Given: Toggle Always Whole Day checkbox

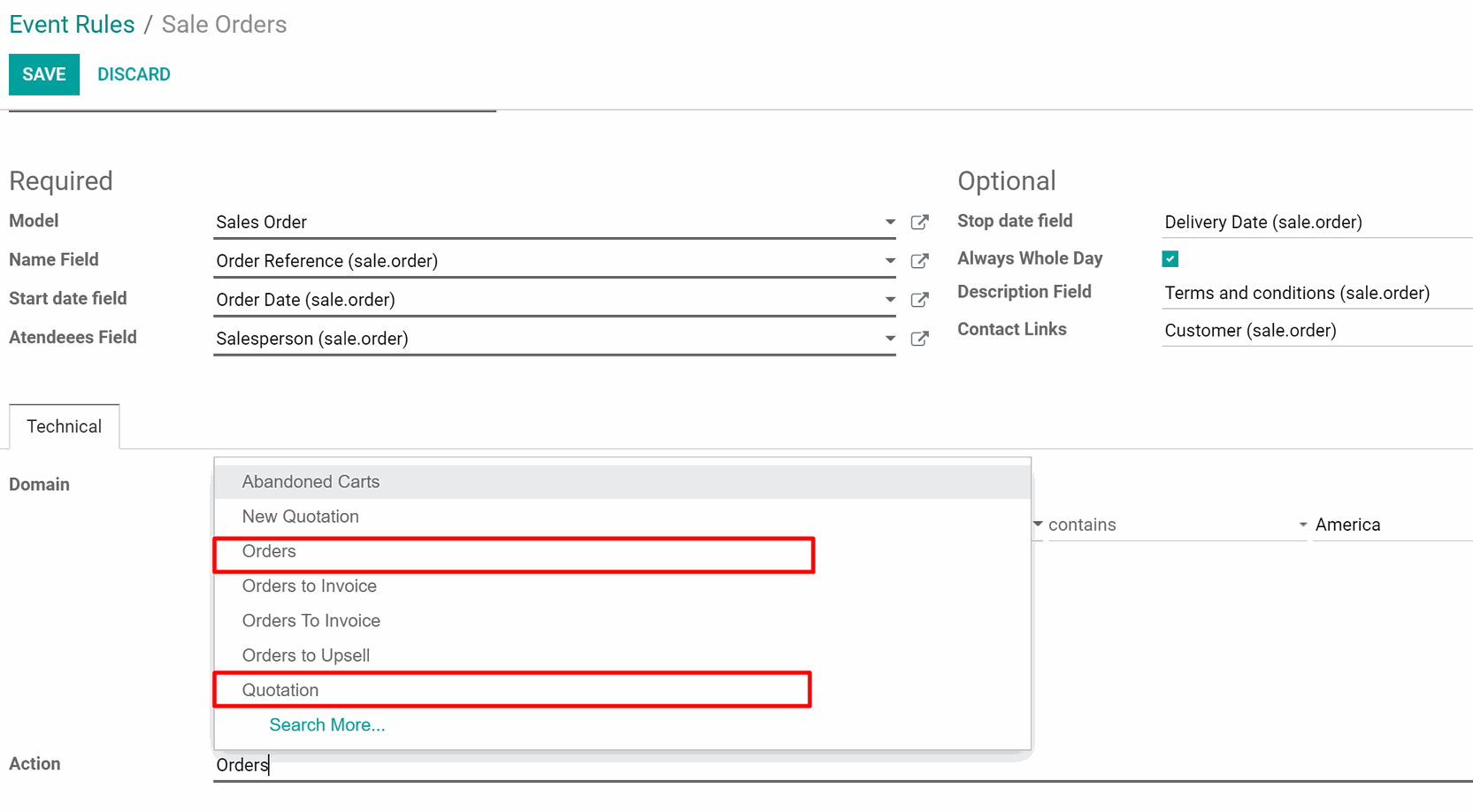Looking at the screenshot, I should point(1170,259).
